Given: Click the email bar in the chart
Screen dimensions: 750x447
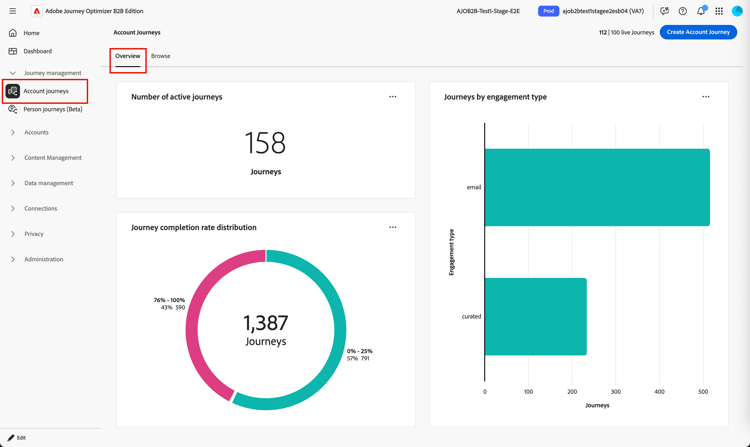Looking at the screenshot, I should pos(597,187).
